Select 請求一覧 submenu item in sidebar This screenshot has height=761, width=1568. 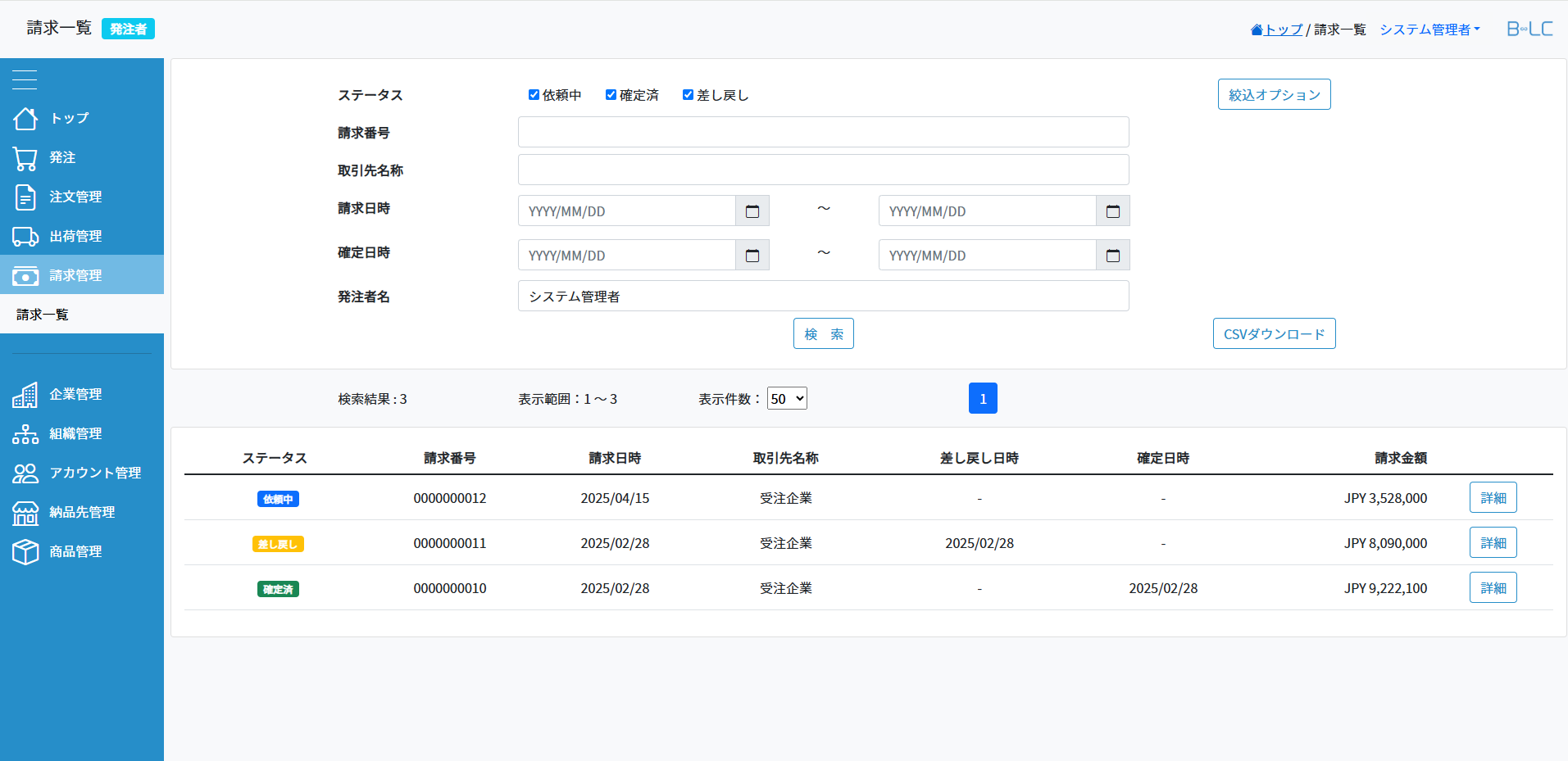click(43, 315)
